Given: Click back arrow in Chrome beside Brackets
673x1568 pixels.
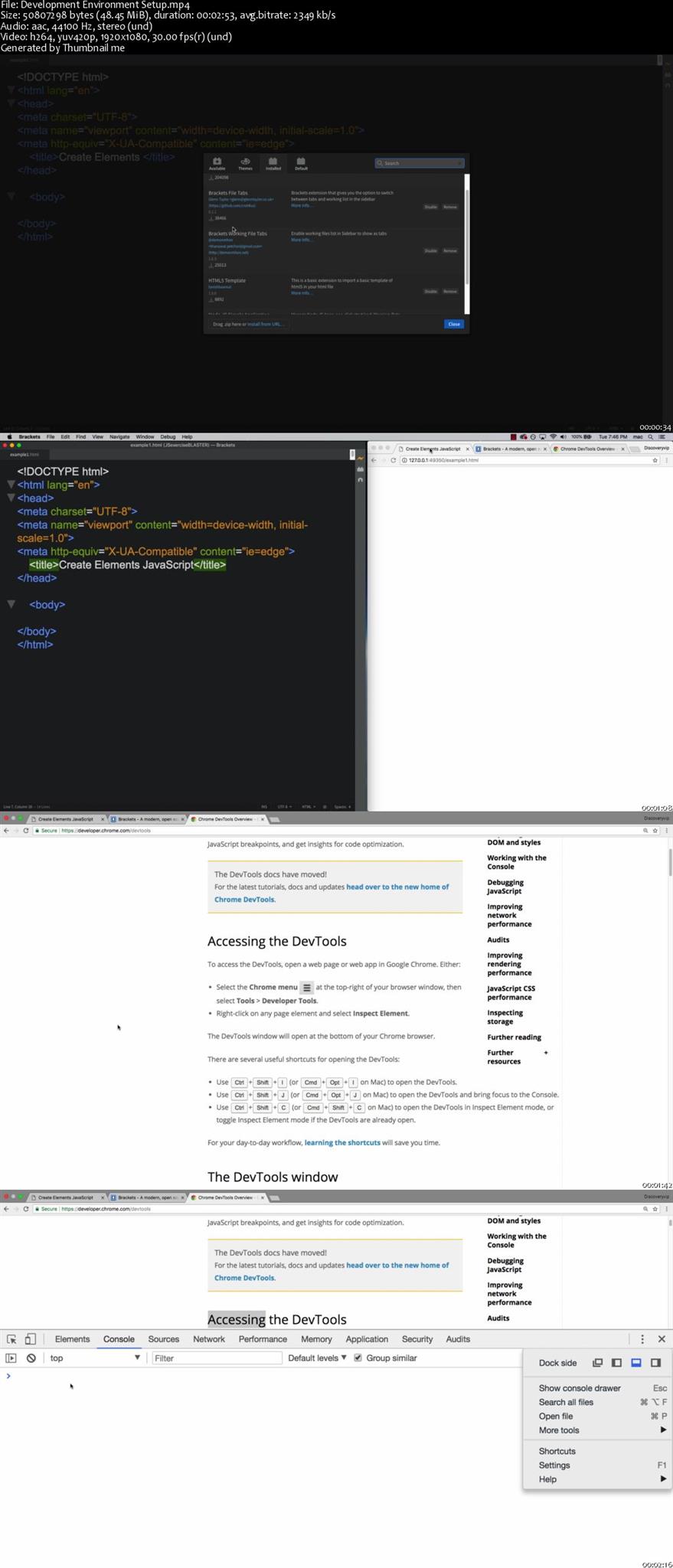Looking at the screenshot, I should coord(374,460).
